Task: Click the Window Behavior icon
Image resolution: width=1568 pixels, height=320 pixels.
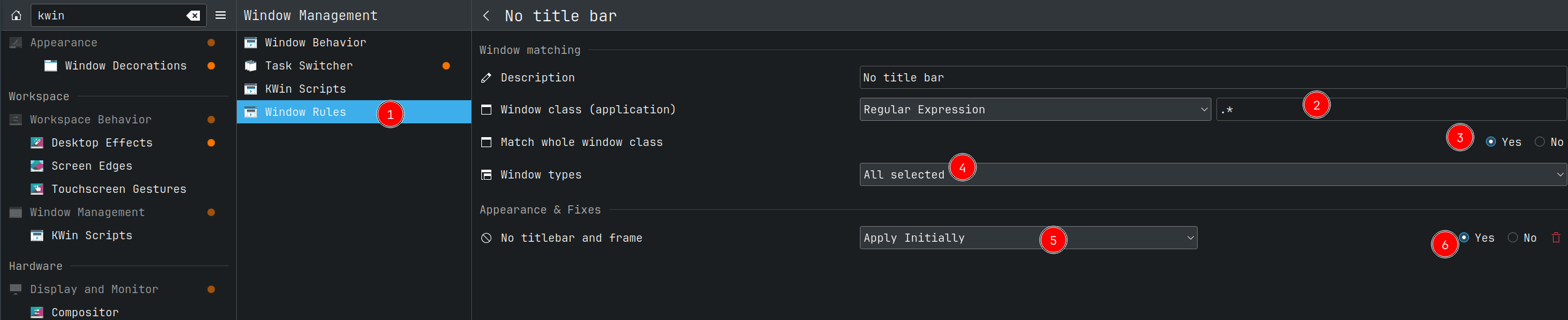Action: click(x=251, y=43)
